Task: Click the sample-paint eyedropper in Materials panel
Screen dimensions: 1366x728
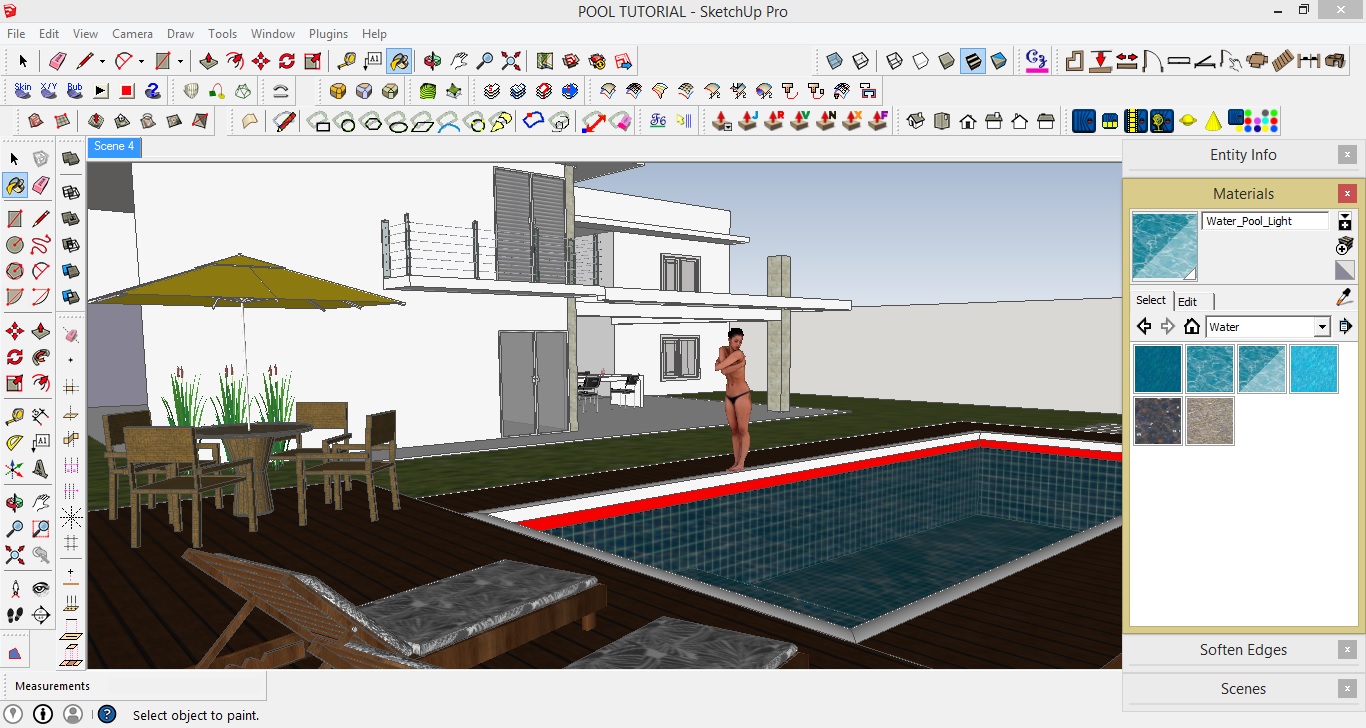Action: point(1341,298)
